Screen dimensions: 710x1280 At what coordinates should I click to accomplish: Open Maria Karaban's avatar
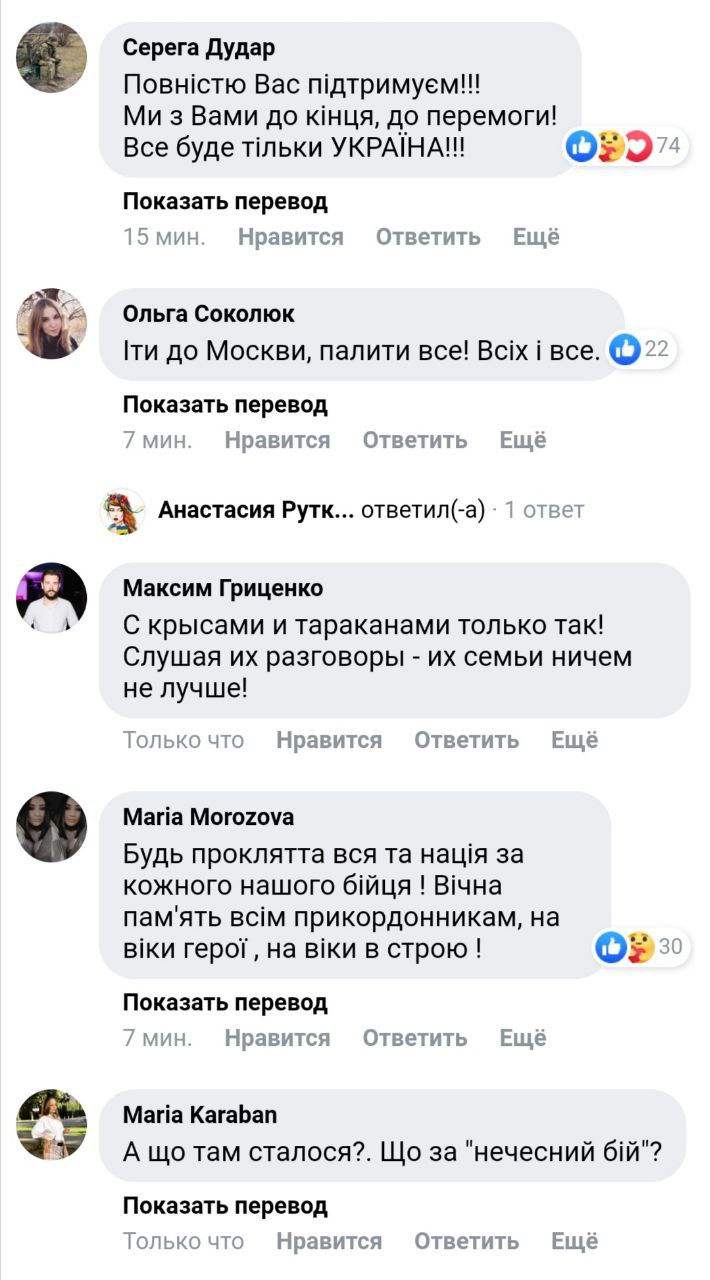52,1123
